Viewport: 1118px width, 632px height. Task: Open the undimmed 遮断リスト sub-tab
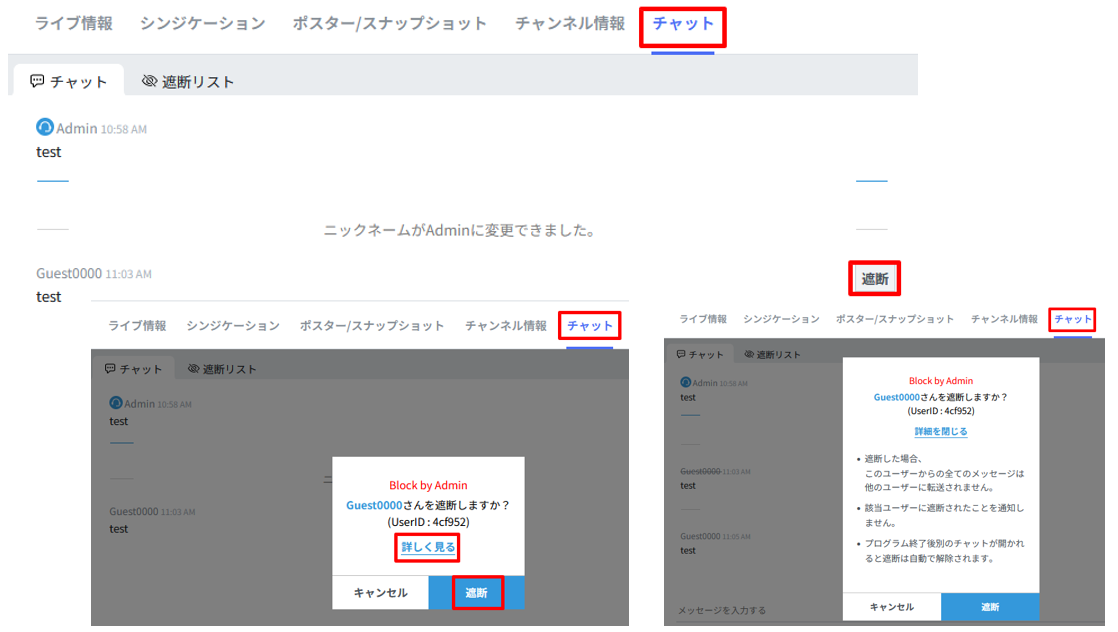(188, 81)
